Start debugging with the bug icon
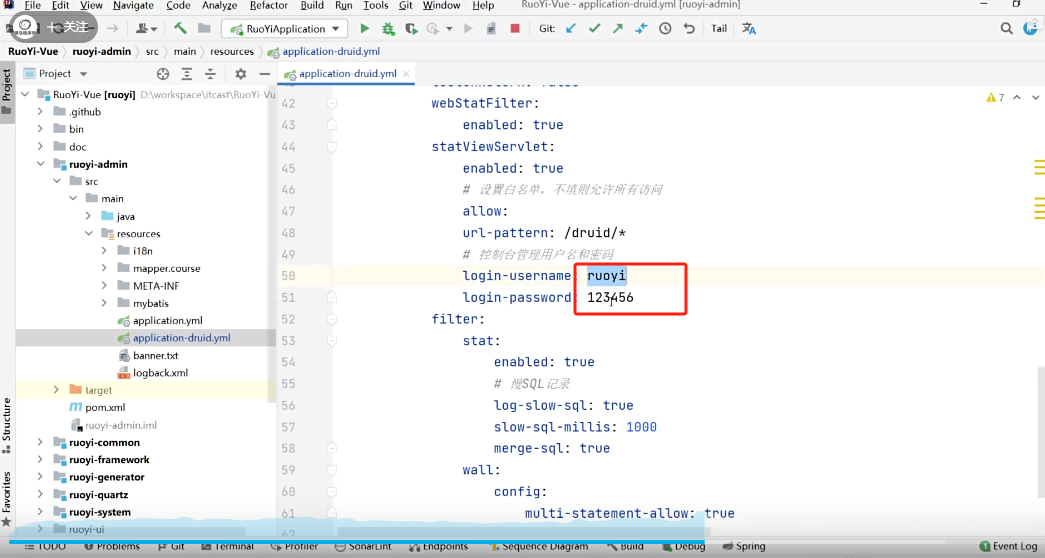This screenshot has width=1045, height=558. click(x=388, y=29)
